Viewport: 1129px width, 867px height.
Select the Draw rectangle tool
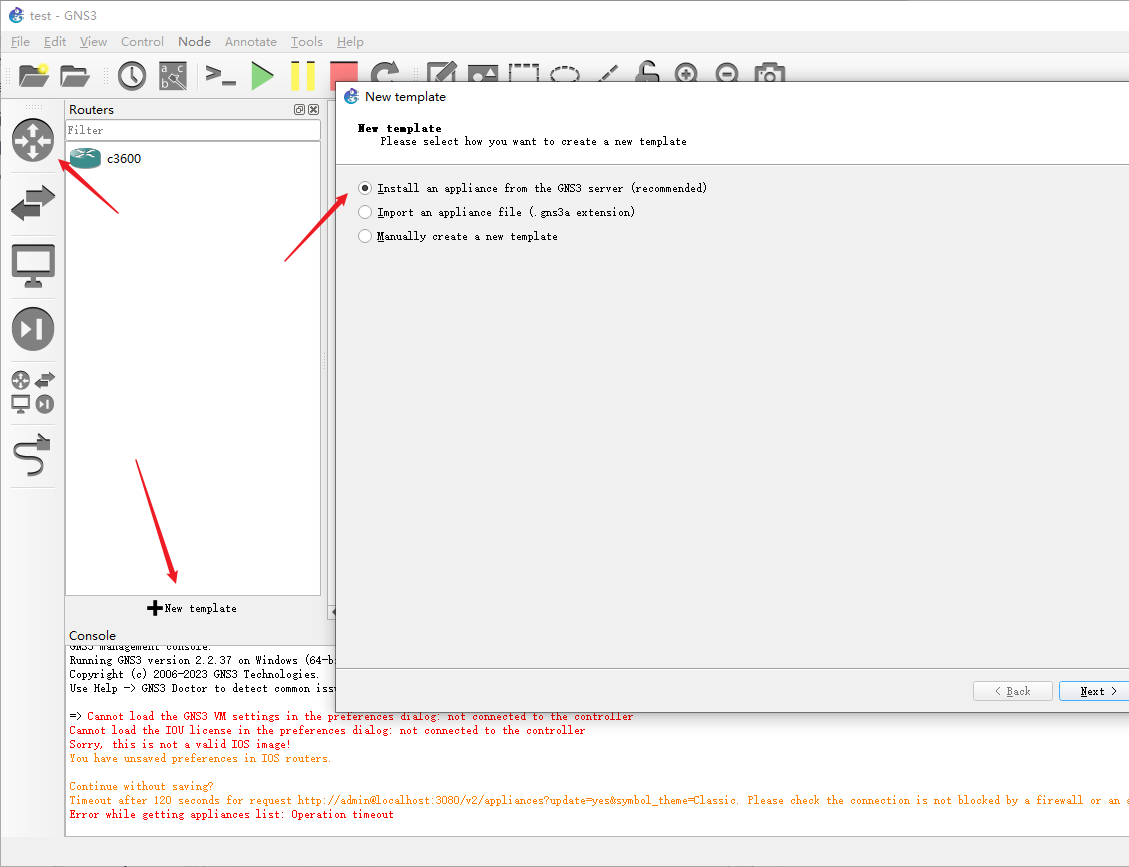click(x=523, y=73)
